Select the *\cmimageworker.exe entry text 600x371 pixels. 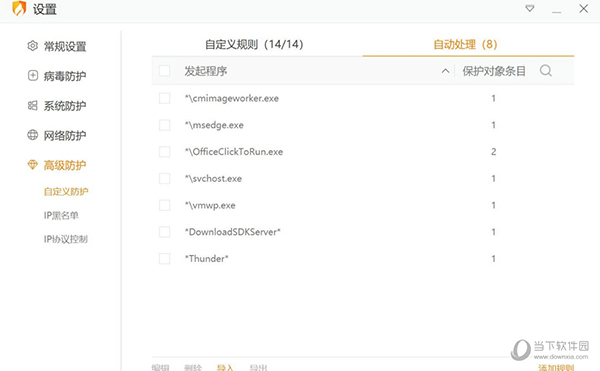tap(232, 98)
